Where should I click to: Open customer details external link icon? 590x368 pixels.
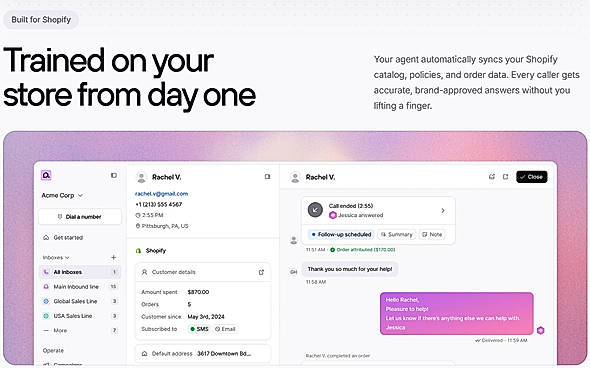[x=261, y=272]
